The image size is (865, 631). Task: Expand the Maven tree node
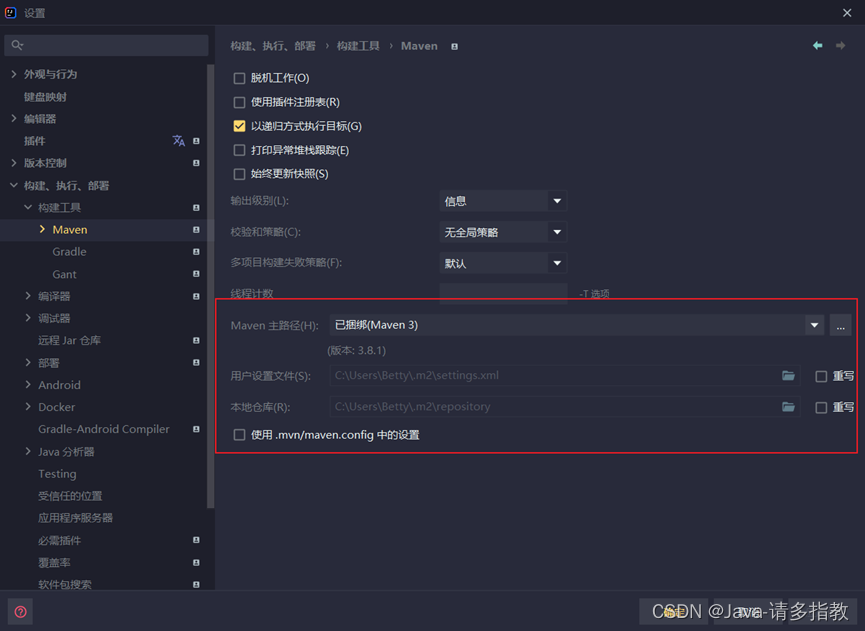tap(42, 229)
